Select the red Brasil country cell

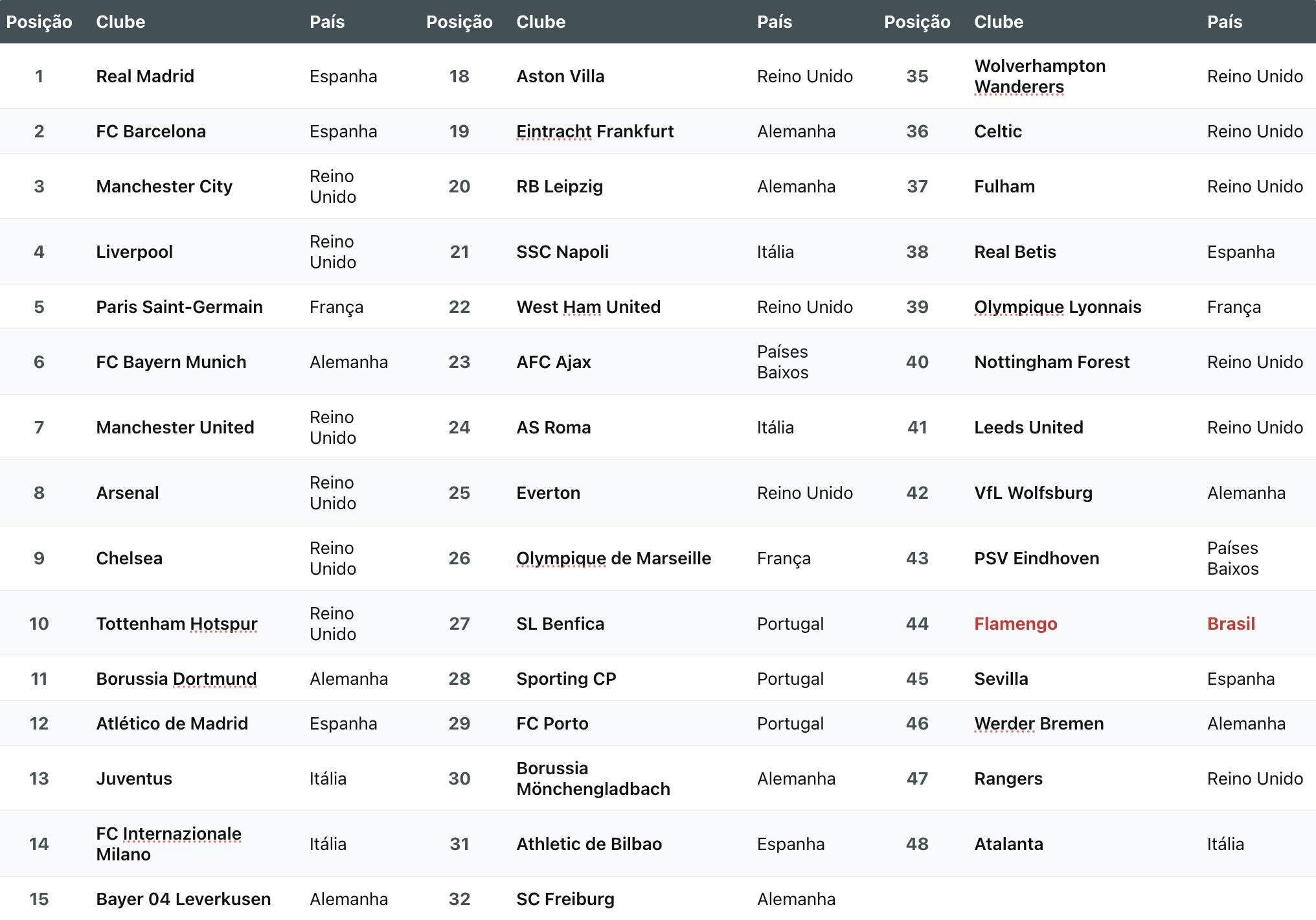(1231, 624)
